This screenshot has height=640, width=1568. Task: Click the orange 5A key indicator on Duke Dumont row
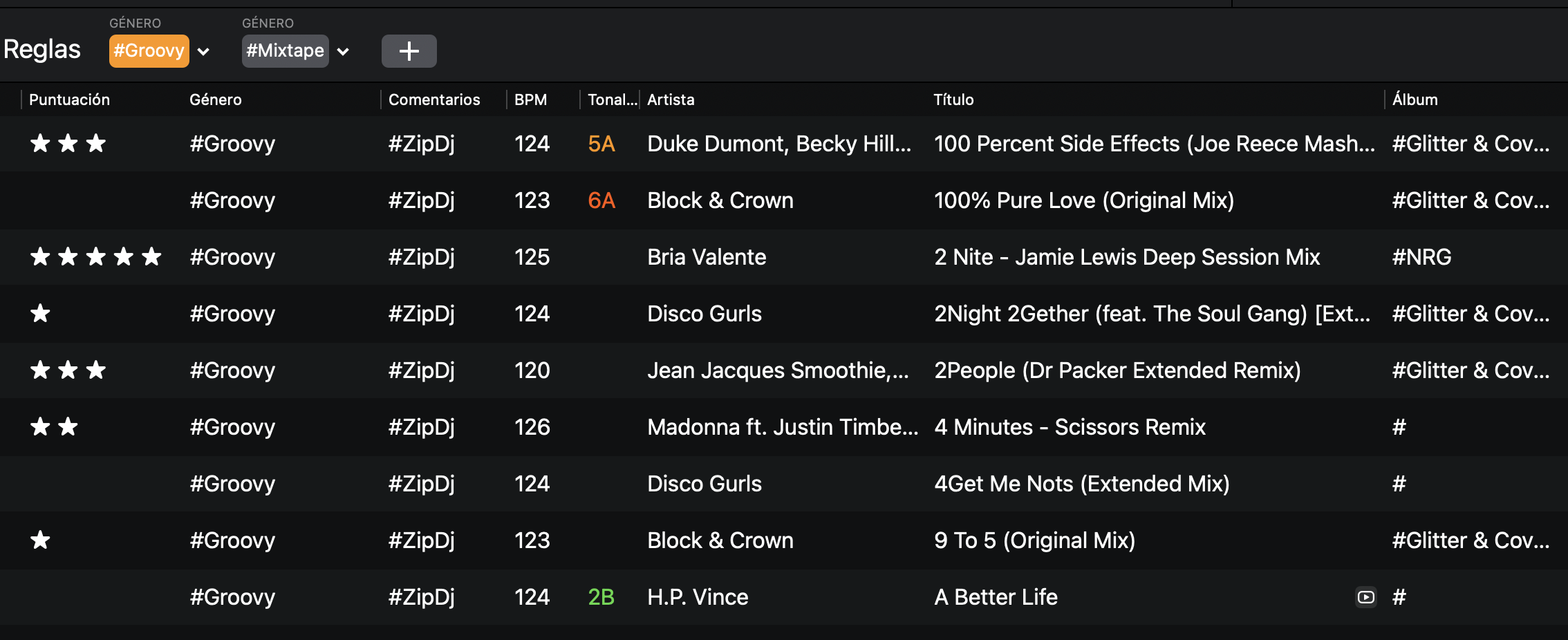(600, 143)
